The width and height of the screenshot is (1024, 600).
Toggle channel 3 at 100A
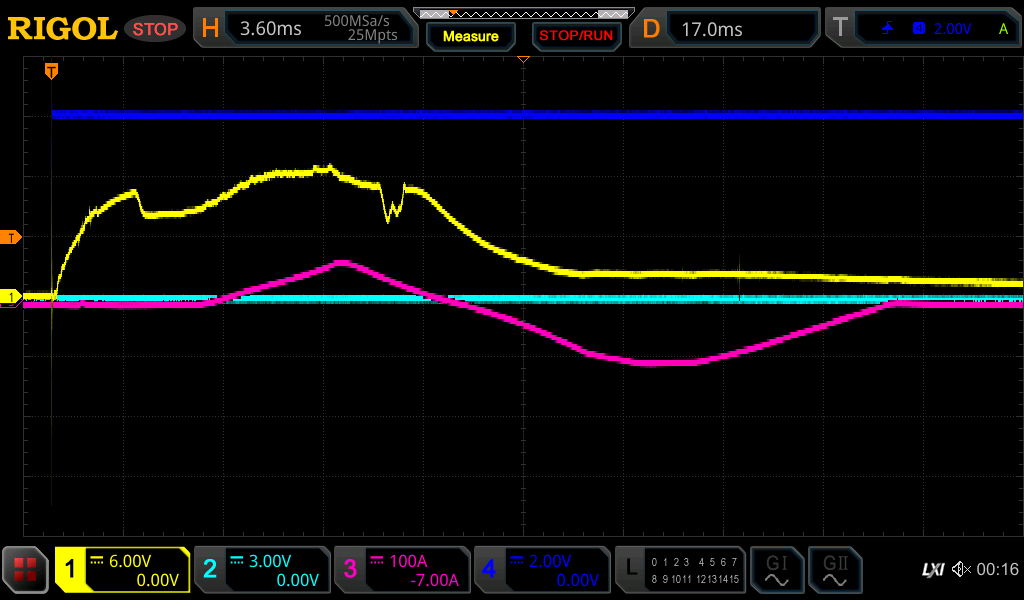(x=402, y=570)
